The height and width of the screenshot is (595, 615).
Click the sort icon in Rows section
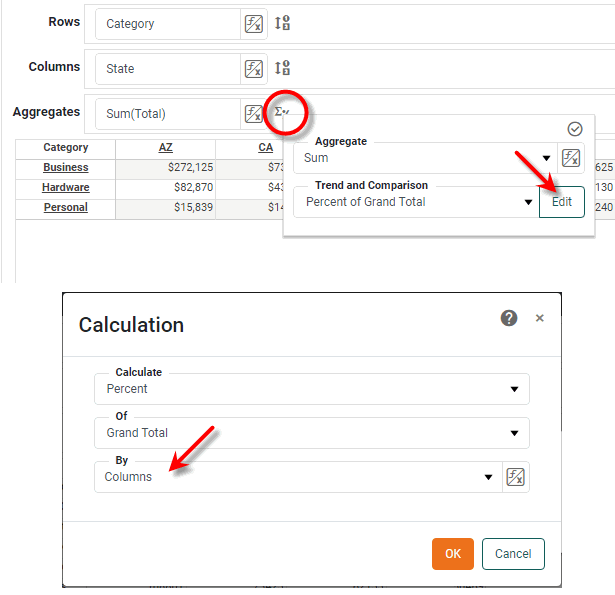point(283,24)
